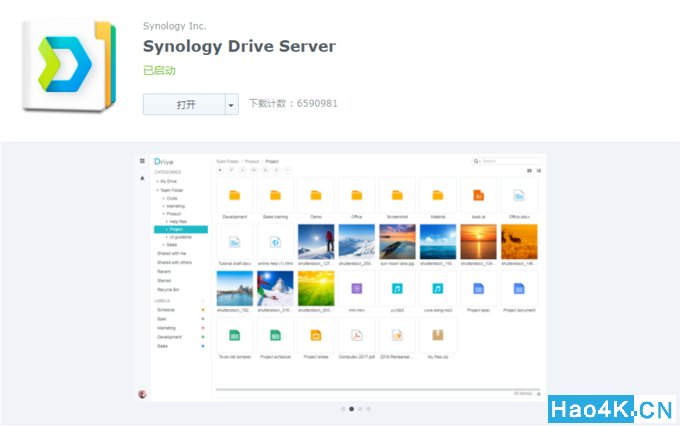This screenshot has width=680, height=426.
Task: Click the Team Folder breadcrumb
Action: tap(227, 161)
